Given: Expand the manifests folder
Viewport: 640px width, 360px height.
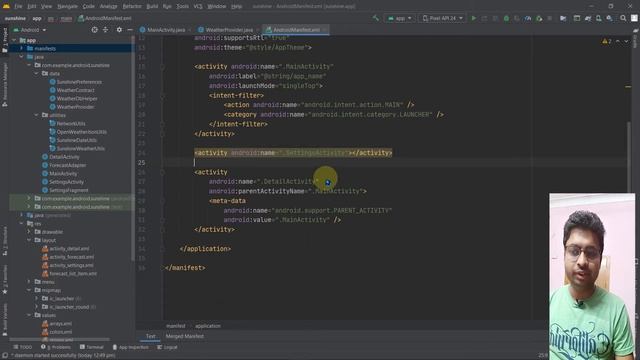Looking at the screenshot, I should (22, 48).
